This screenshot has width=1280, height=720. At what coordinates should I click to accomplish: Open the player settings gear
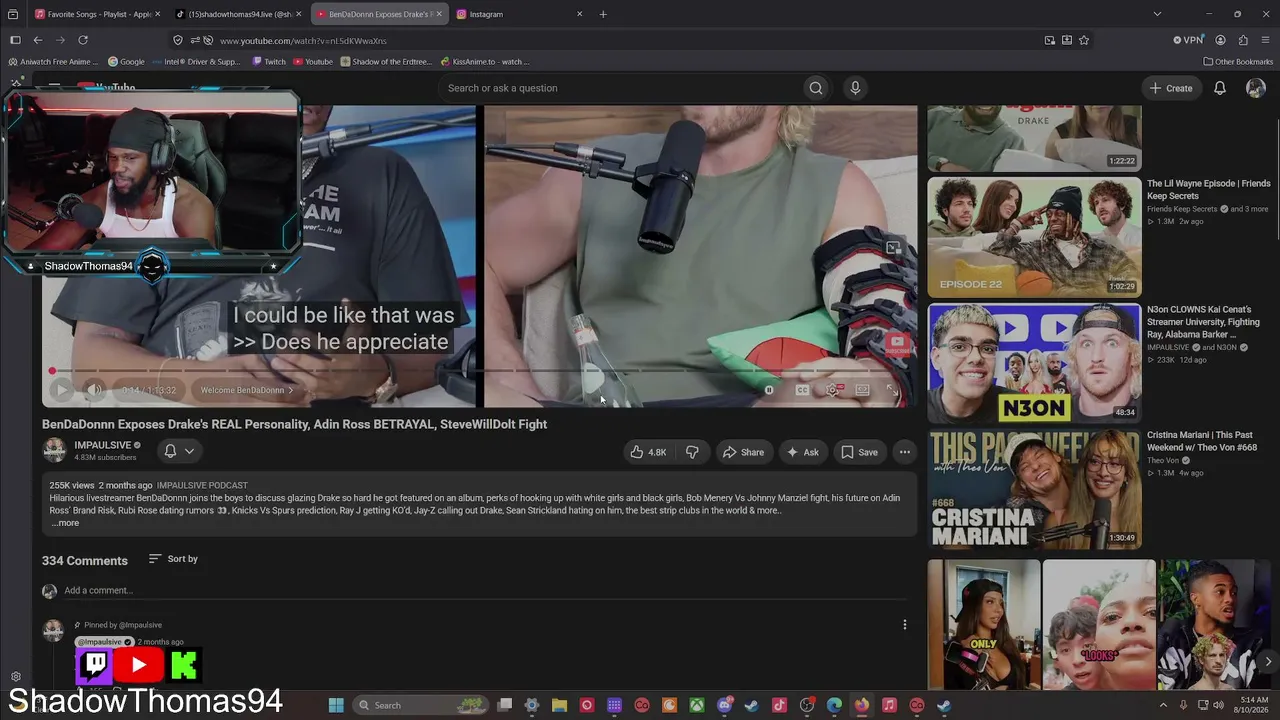click(832, 390)
